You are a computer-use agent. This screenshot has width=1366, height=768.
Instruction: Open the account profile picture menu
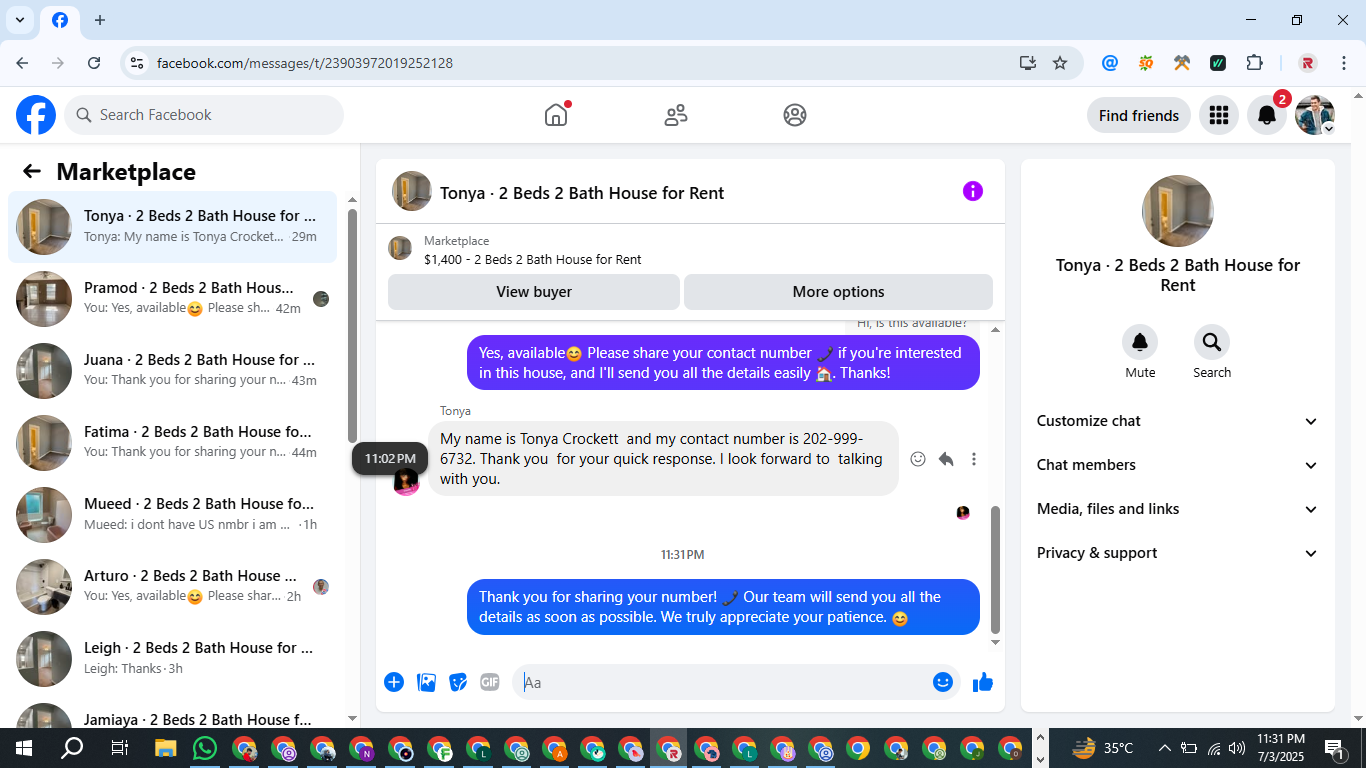point(1314,115)
